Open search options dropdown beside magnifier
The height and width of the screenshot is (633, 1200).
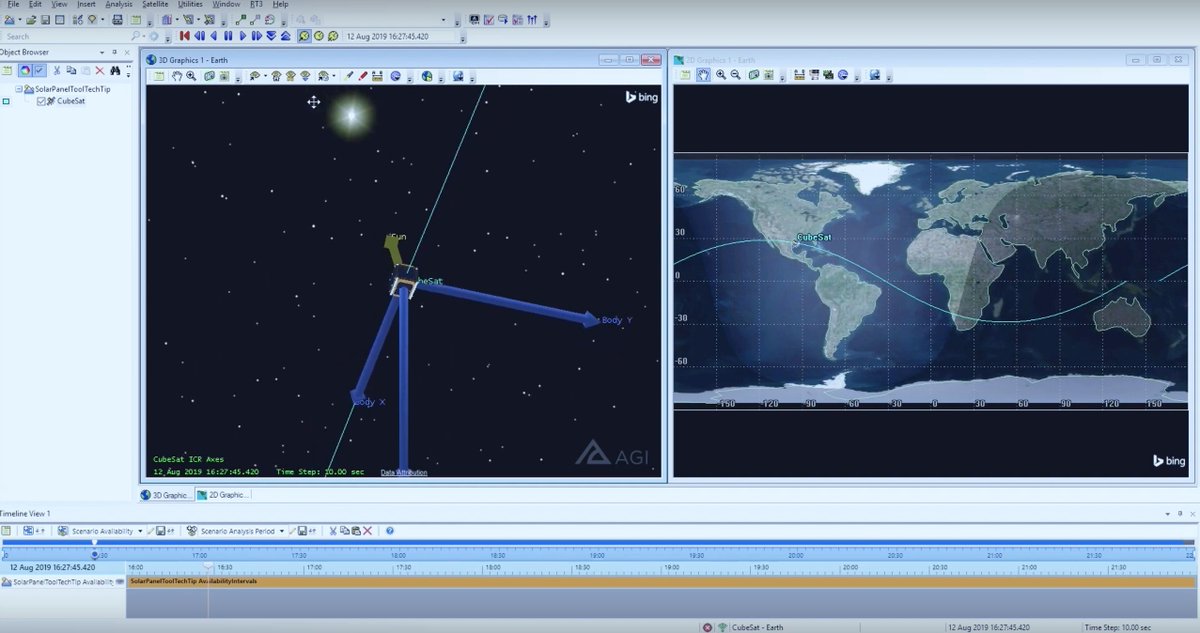click(145, 36)
